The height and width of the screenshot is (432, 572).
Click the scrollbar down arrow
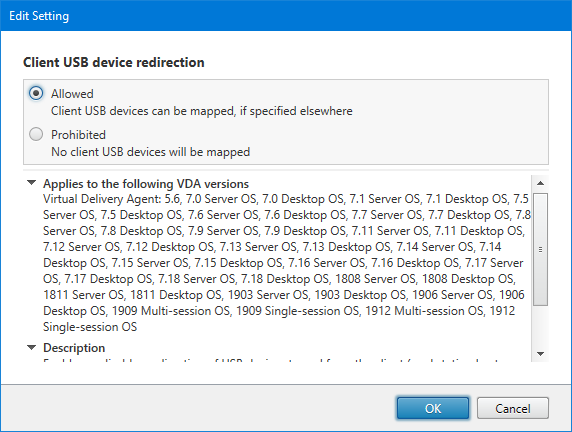tap(541, 354)
